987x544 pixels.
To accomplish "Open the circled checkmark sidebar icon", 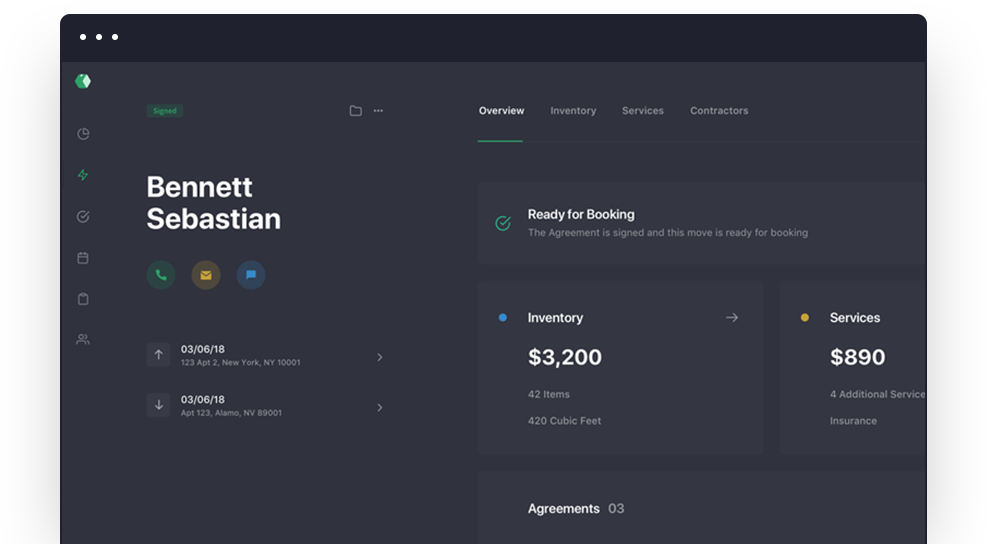I will click(83, 217).
